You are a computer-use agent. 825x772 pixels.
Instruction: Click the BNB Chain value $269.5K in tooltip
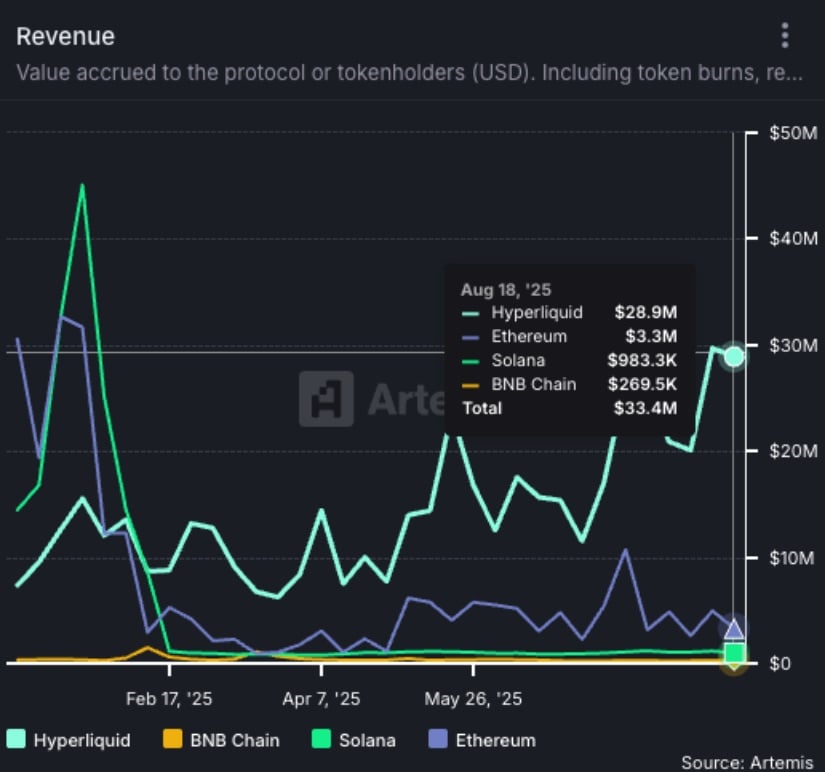click(x=642, y=384)
